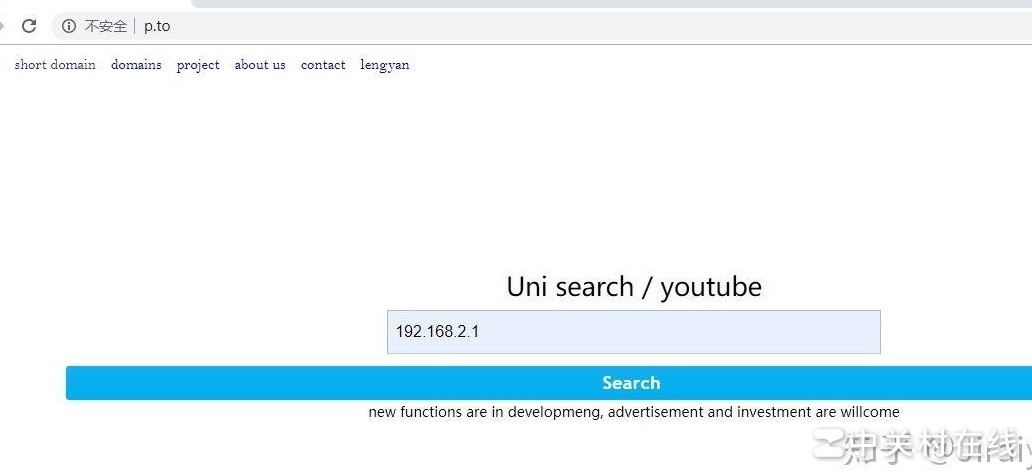This screenshot has width=1032, height=474.
Task: Click inside the search box containing 192.168.2.1
Action: point(633,332)
